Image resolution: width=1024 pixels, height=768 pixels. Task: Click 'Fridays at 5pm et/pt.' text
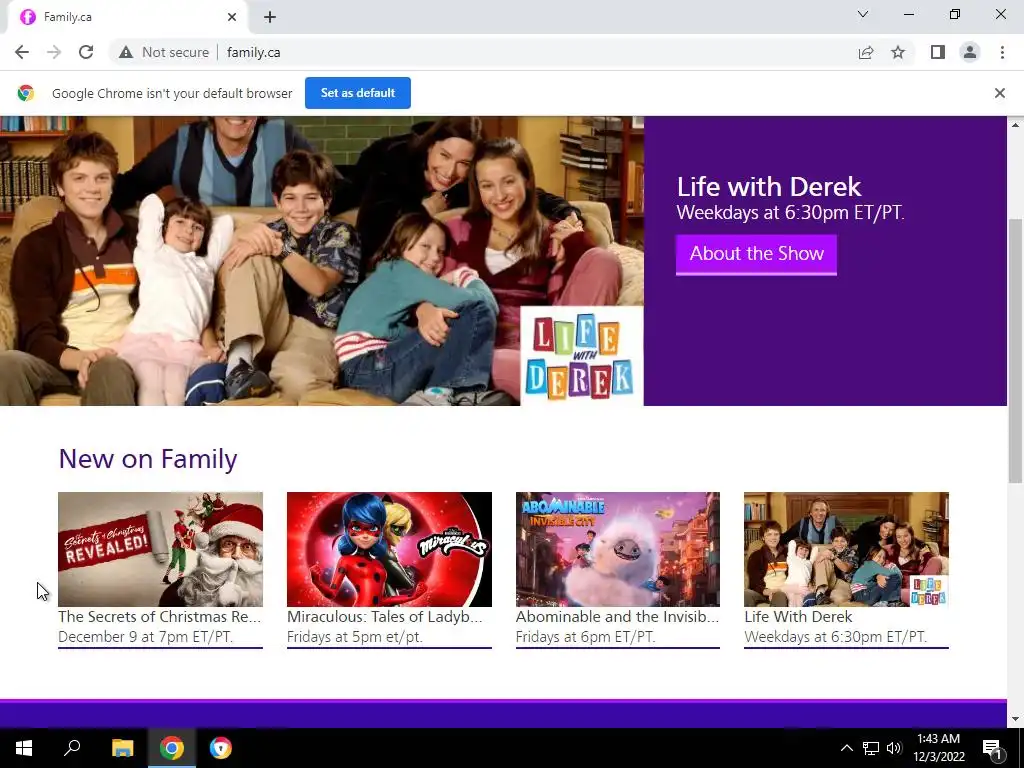355,637
